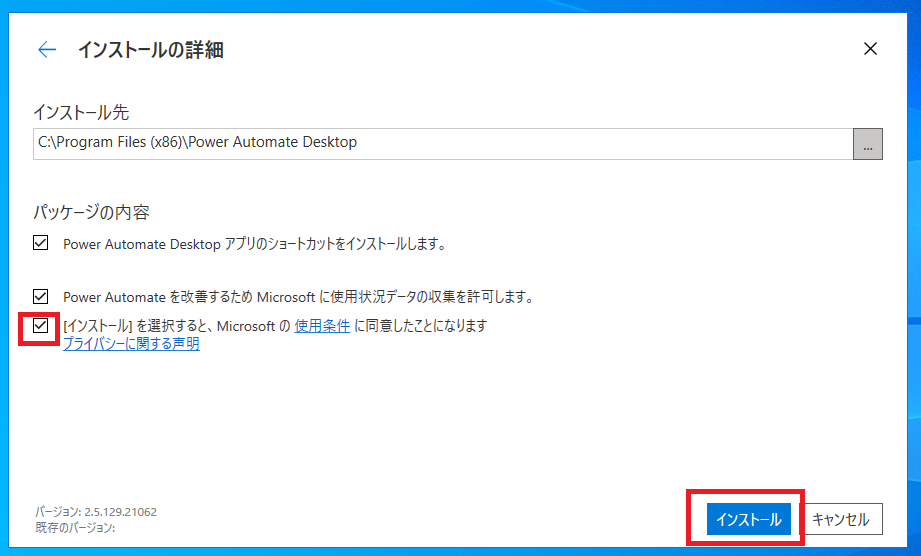The width and height of the screenshot is (921, 556).
Task: Uncheck the desktop shortcut install checkbox
Action: point(41,243)
